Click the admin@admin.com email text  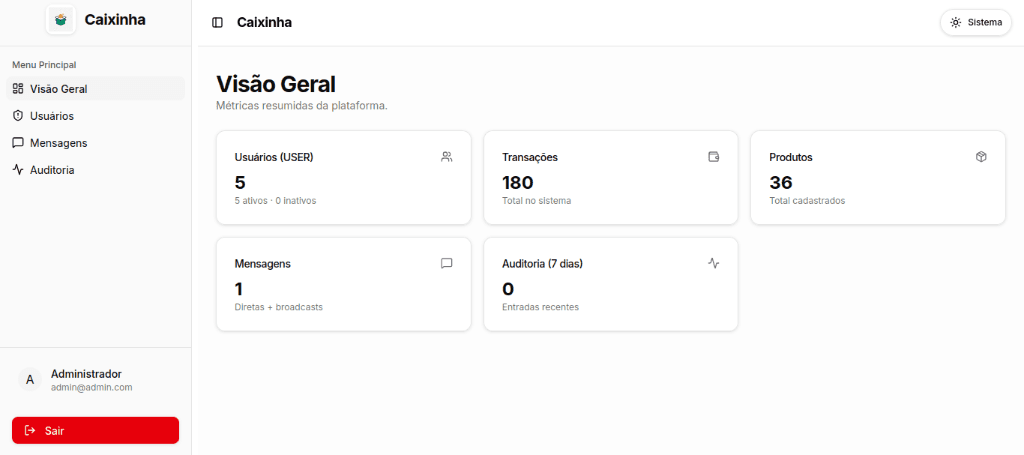(x=91, y=387)
